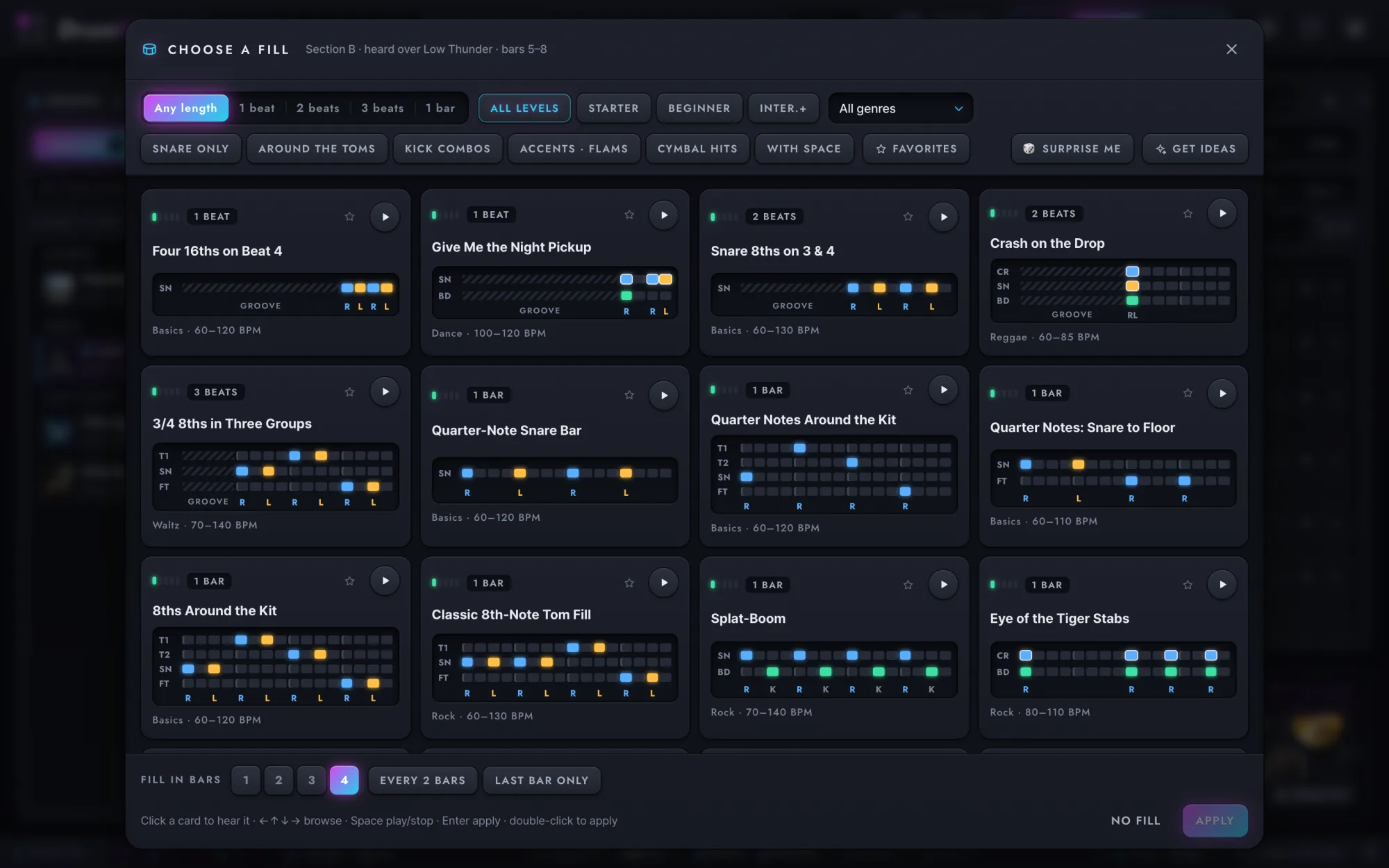Star the 3/4 8ths in Three Groups card
The width and height of the screenshot is (1389, 868).
349,392
